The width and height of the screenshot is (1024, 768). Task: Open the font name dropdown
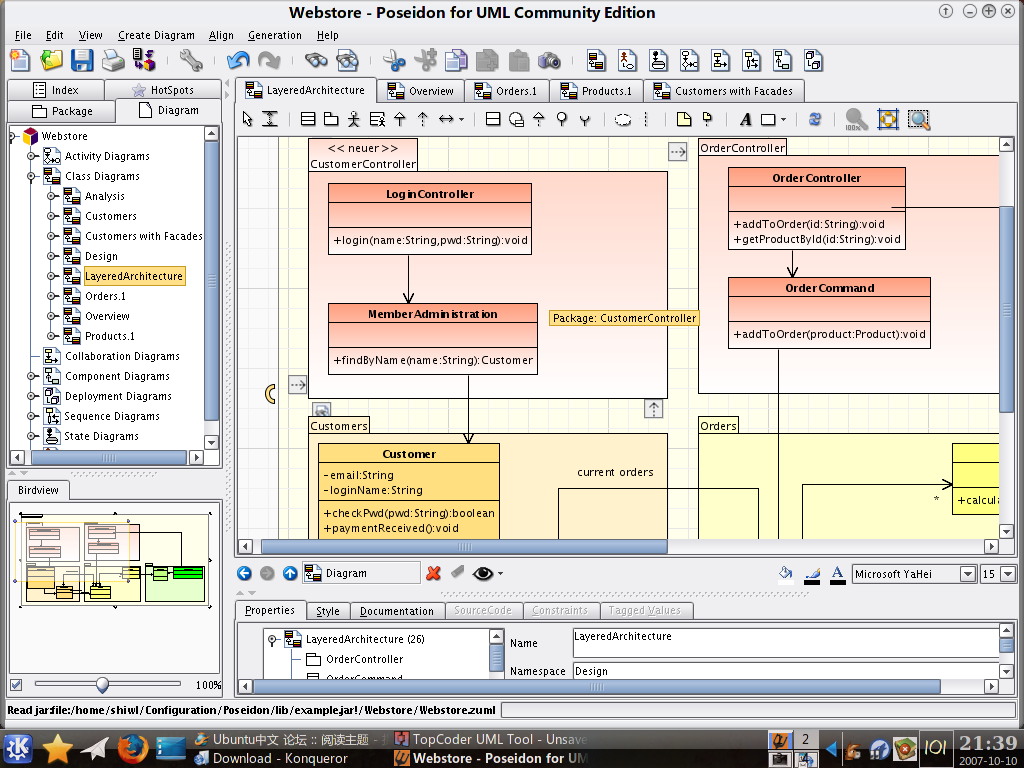968,574
